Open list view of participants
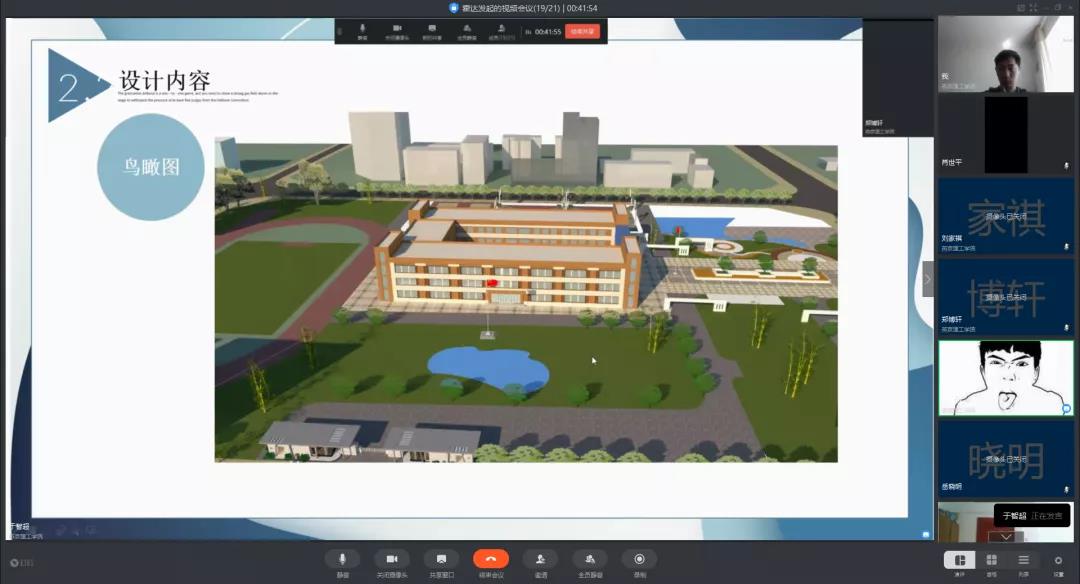 1024,561
